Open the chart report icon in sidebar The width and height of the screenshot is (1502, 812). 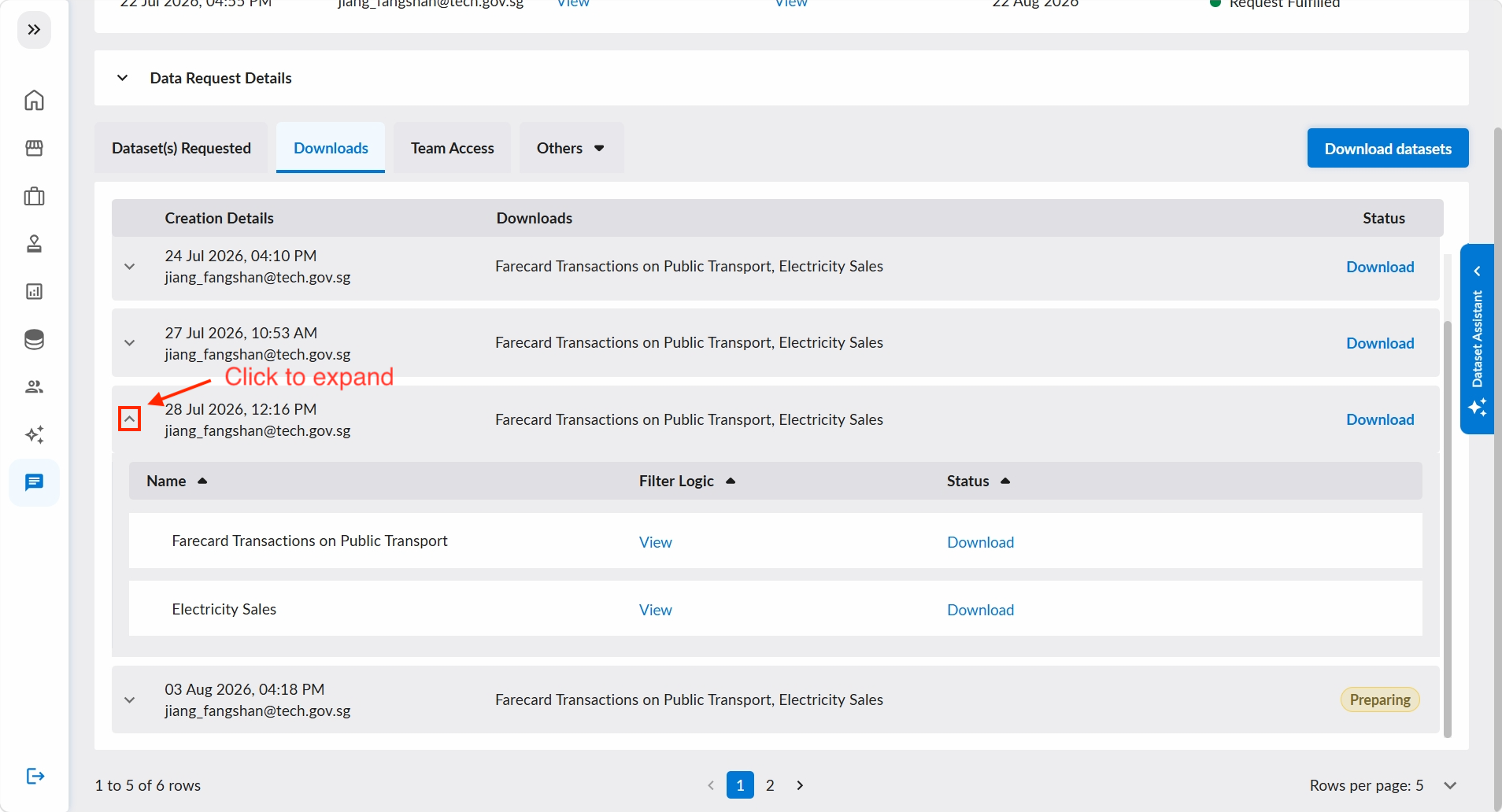[34, 292]
